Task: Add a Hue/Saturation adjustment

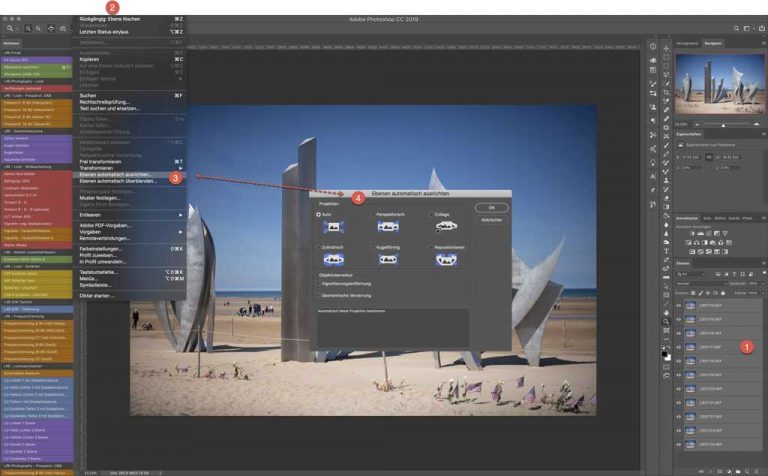Action: pos(688,242)
